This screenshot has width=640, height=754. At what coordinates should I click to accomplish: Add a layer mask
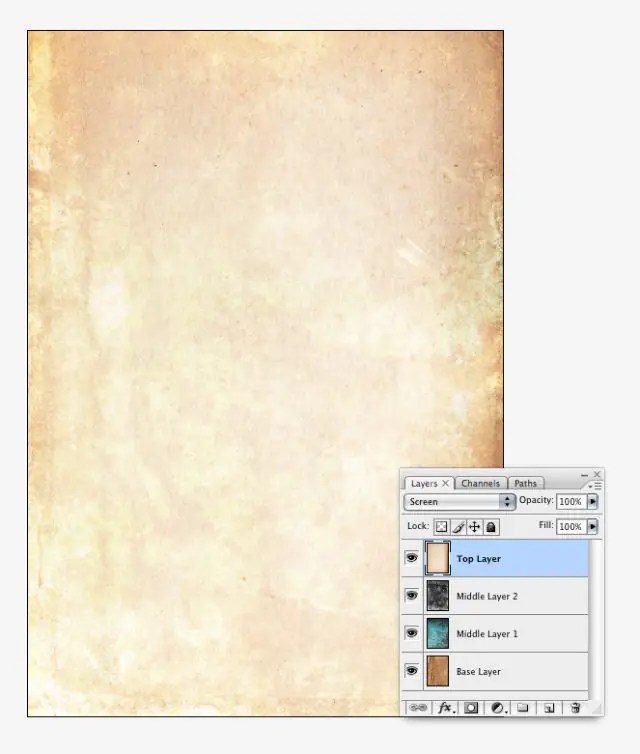pos(471,708)
